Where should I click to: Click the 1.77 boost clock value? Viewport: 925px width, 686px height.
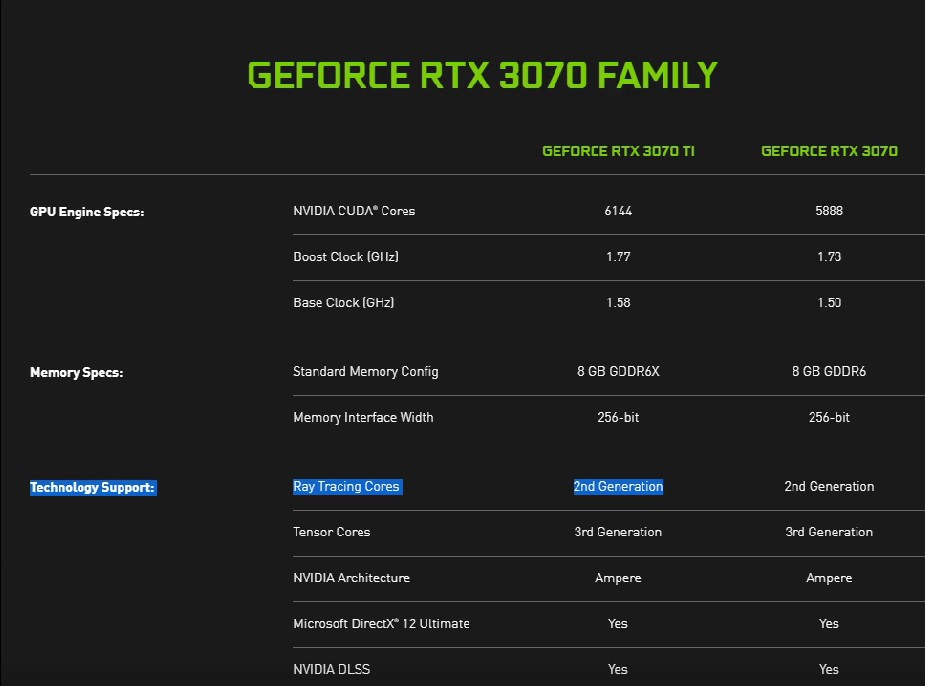click(618, 257)
